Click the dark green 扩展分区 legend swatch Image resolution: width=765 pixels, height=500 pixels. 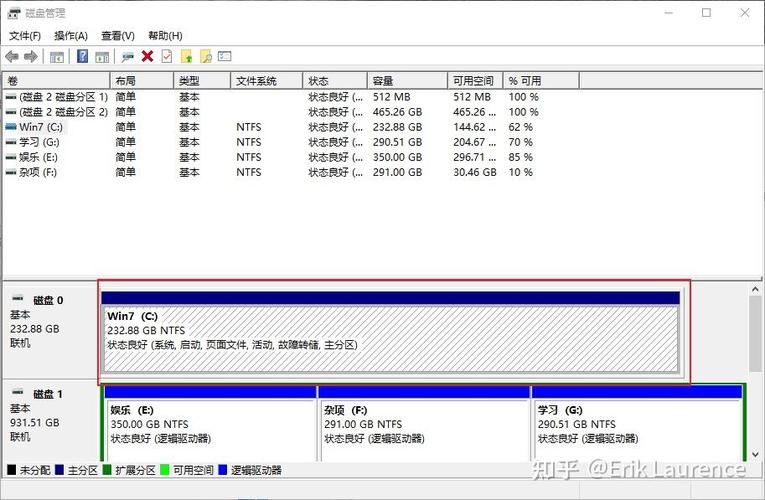(107, 470)
